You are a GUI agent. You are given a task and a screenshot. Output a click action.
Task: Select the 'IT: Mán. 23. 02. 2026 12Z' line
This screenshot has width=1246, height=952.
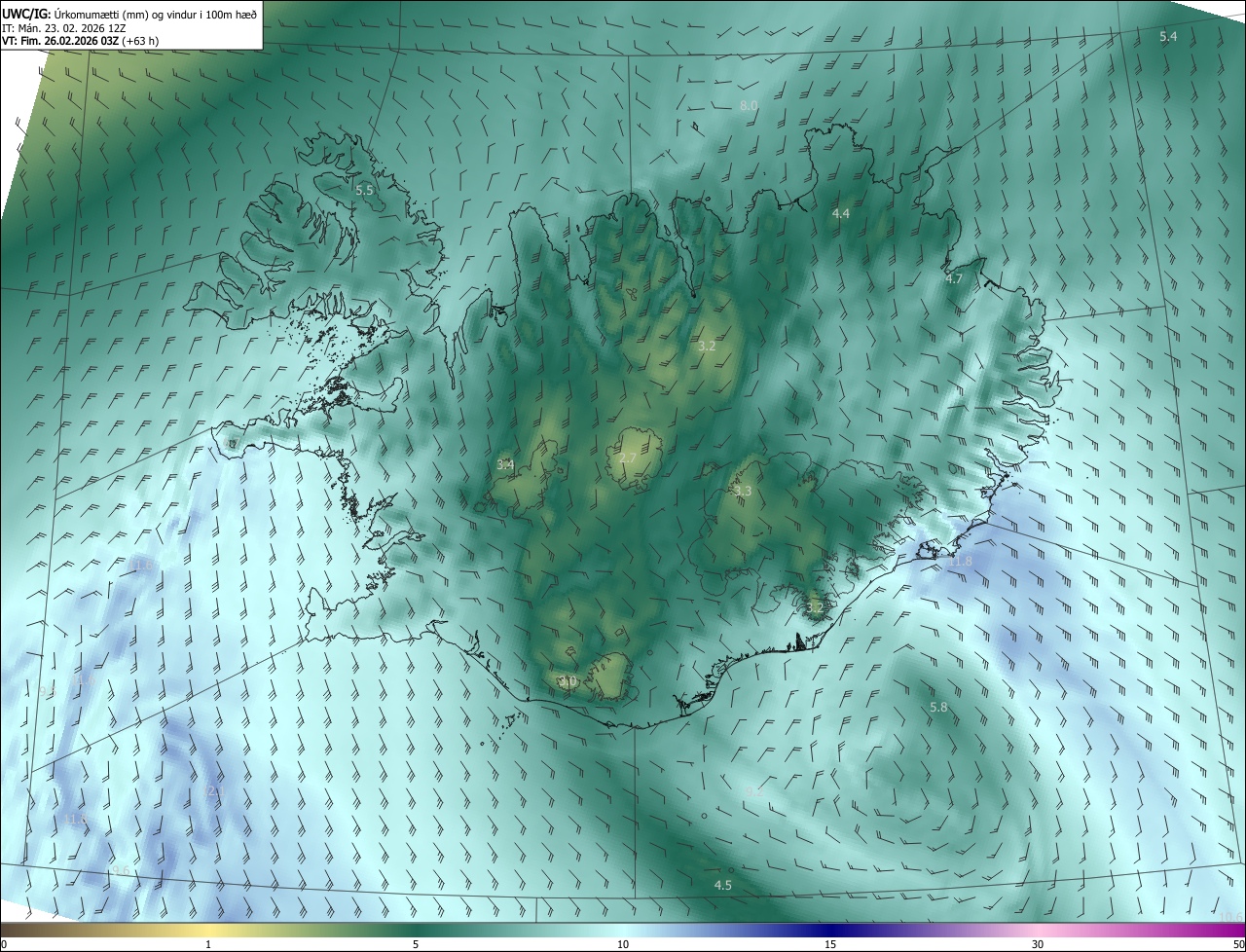pyautogui.click(x=63, y=28)
